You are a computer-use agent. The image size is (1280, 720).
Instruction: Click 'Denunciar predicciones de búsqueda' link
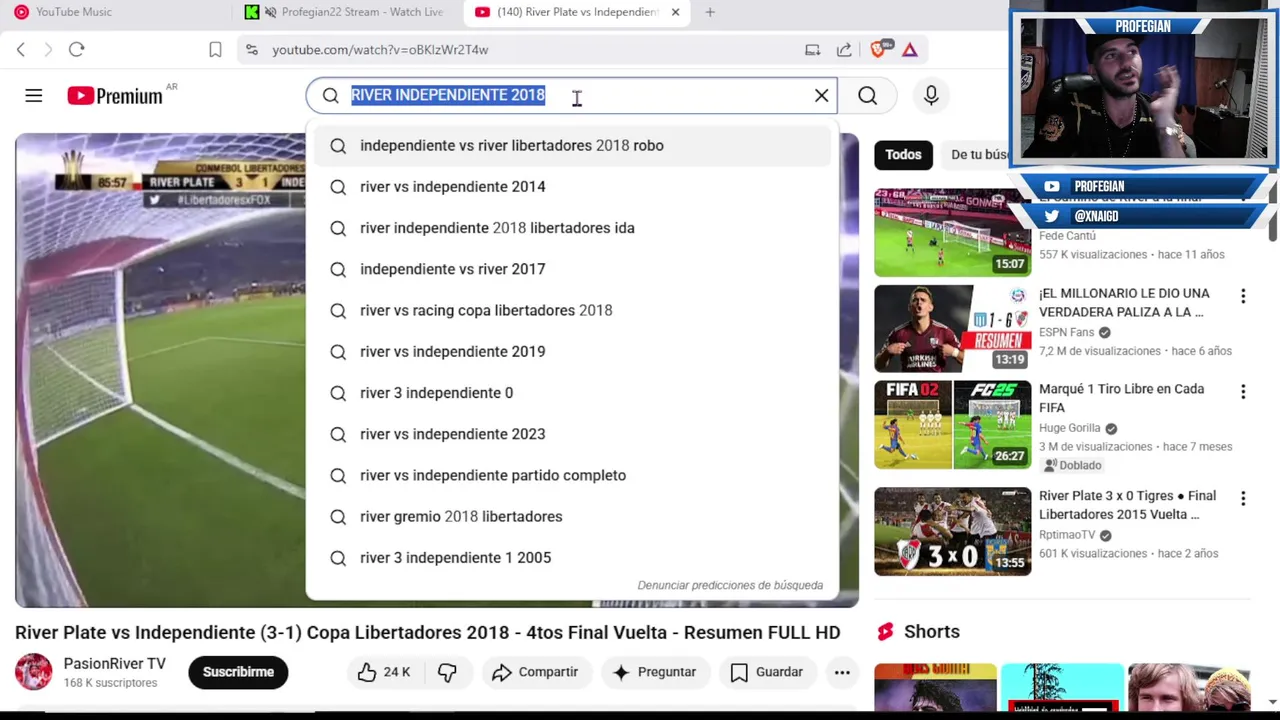[x=730, y=585]
